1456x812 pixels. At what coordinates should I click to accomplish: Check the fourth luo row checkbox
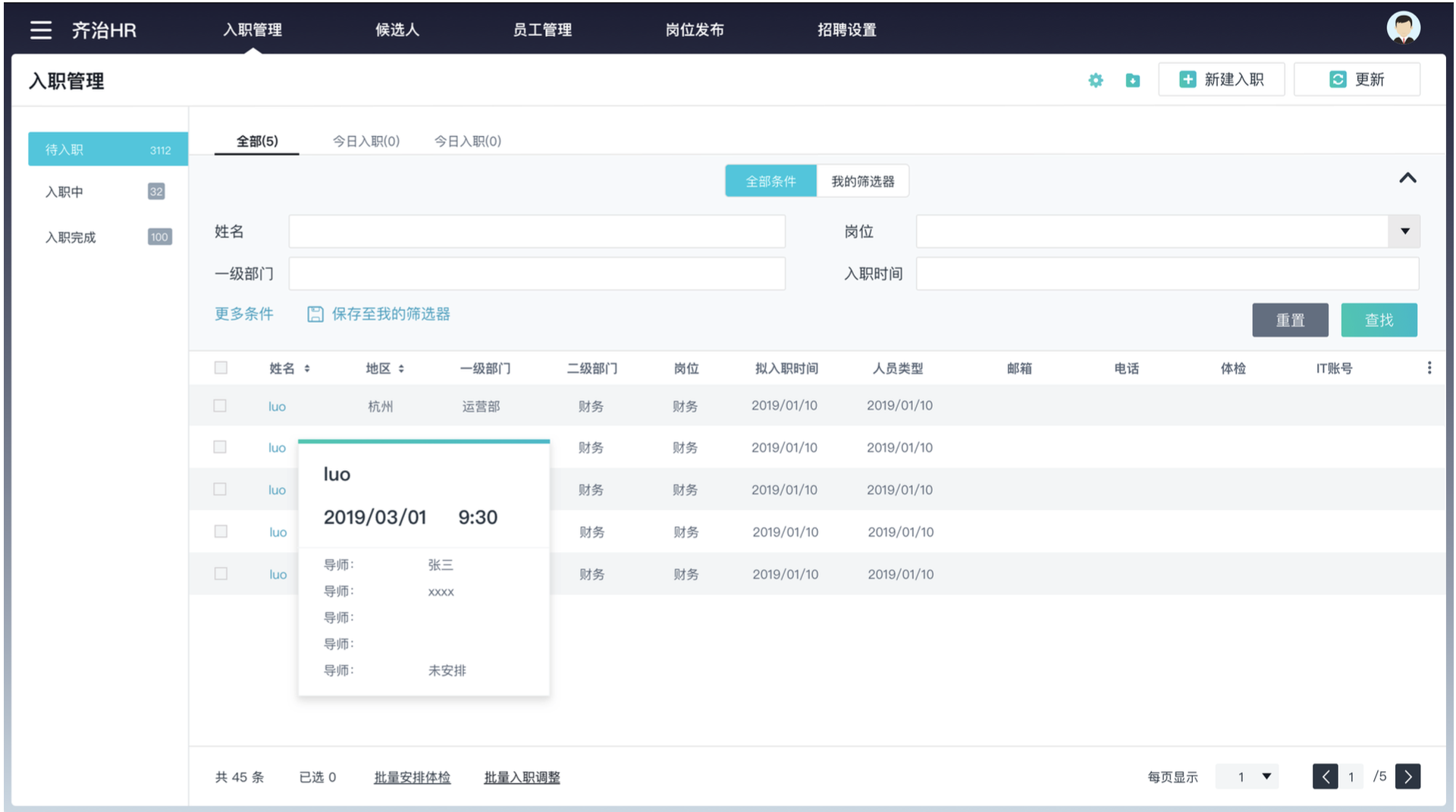click(221, 531)
